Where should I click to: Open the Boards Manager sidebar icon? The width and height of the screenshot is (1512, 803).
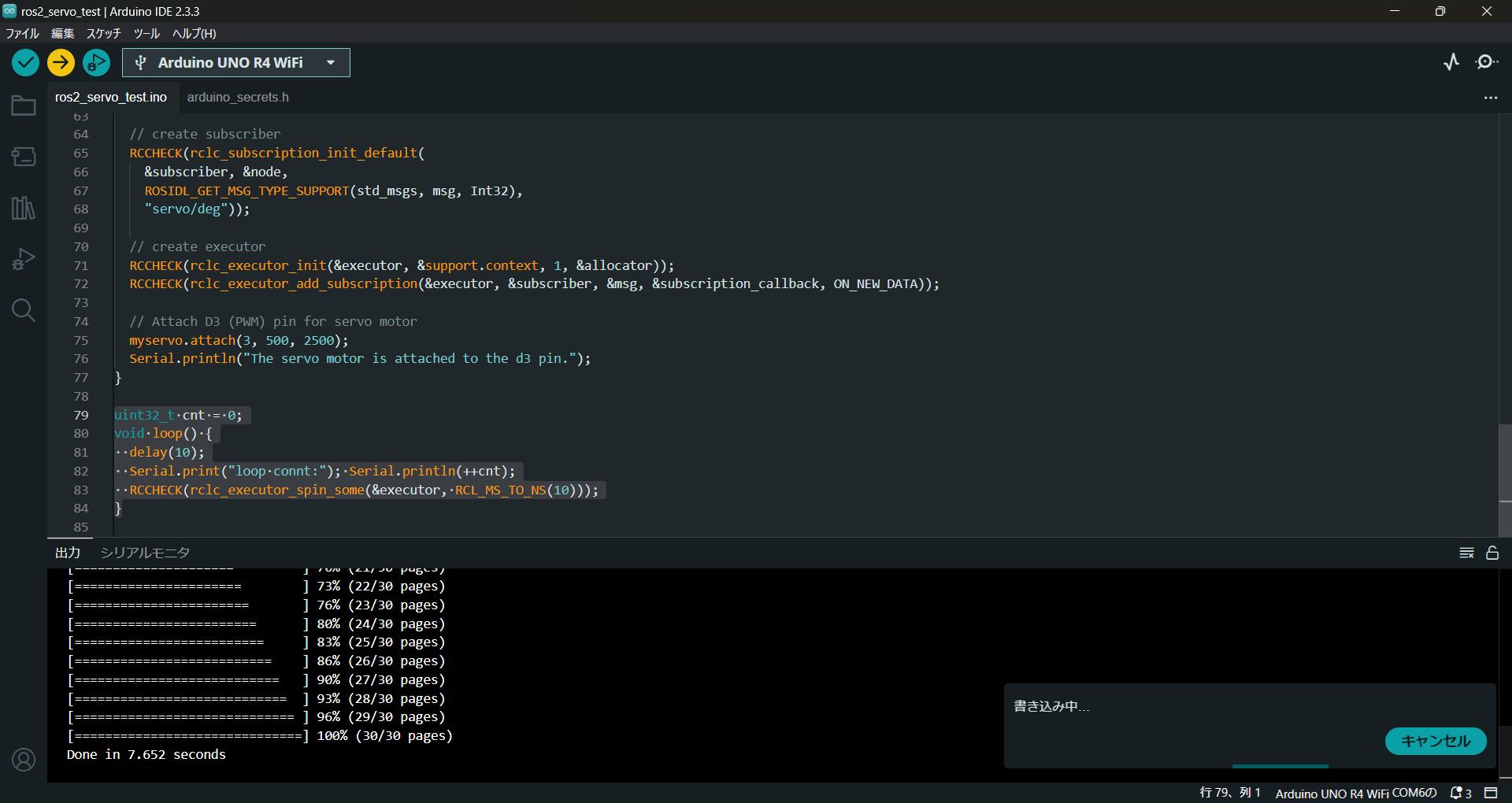(24, 157)
